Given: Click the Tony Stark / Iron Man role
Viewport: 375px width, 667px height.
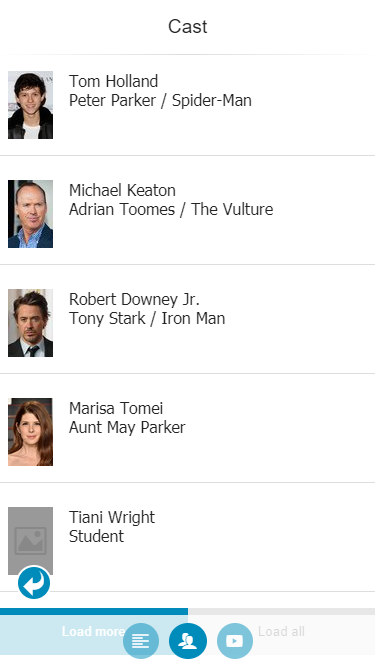Looking at the screenshot, I should 147,318.
